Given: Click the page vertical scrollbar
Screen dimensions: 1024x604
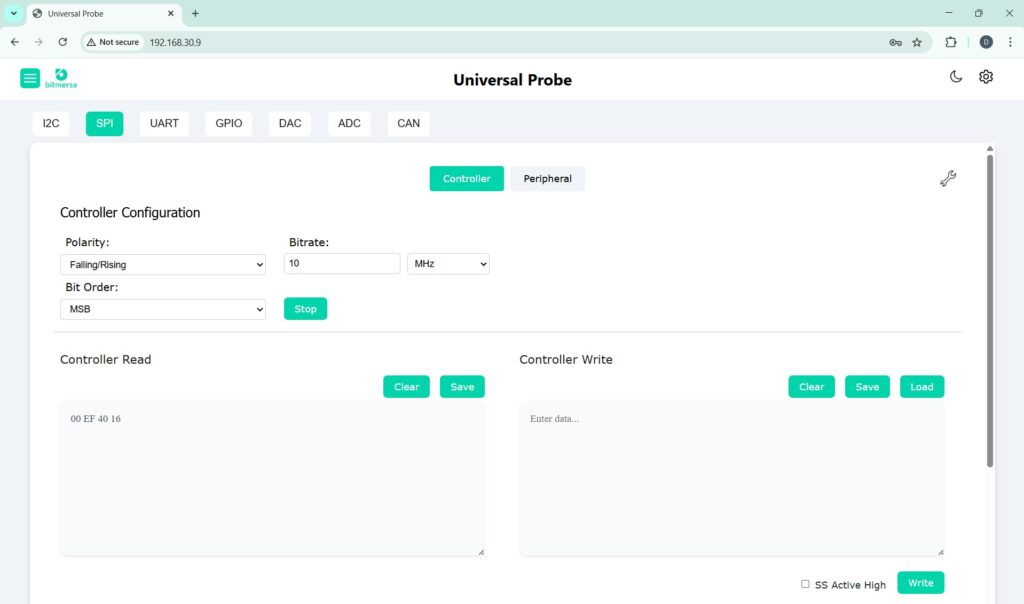Looking at the screenshot, I should coord(990,310).
